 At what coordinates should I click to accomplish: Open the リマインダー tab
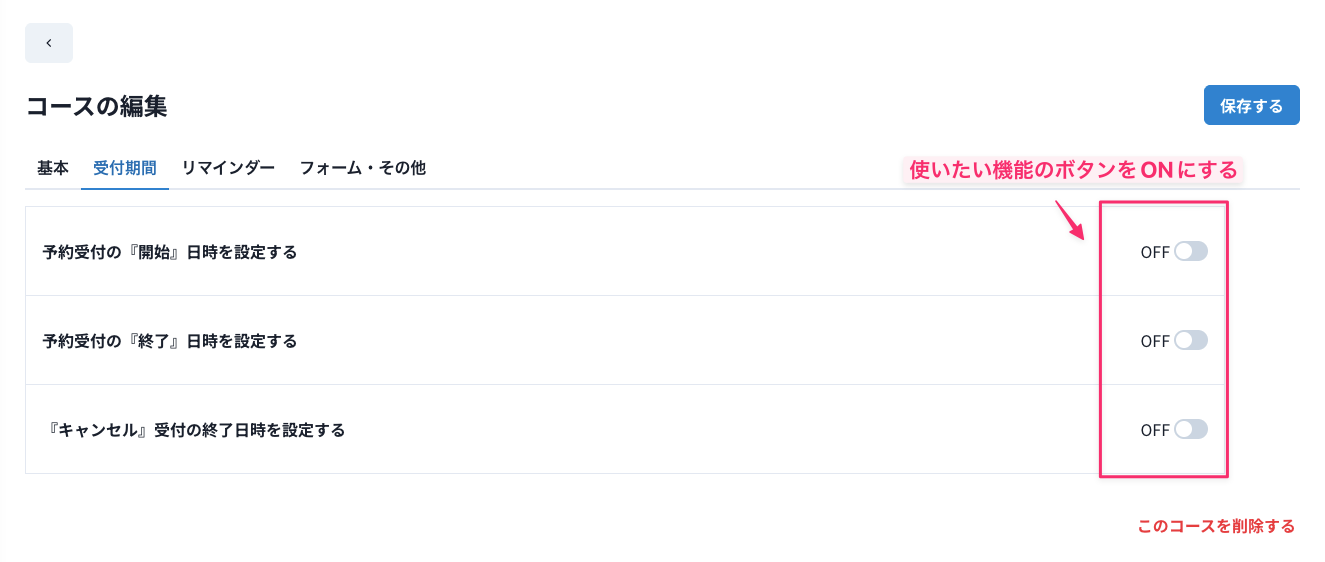tap(228, 168)
